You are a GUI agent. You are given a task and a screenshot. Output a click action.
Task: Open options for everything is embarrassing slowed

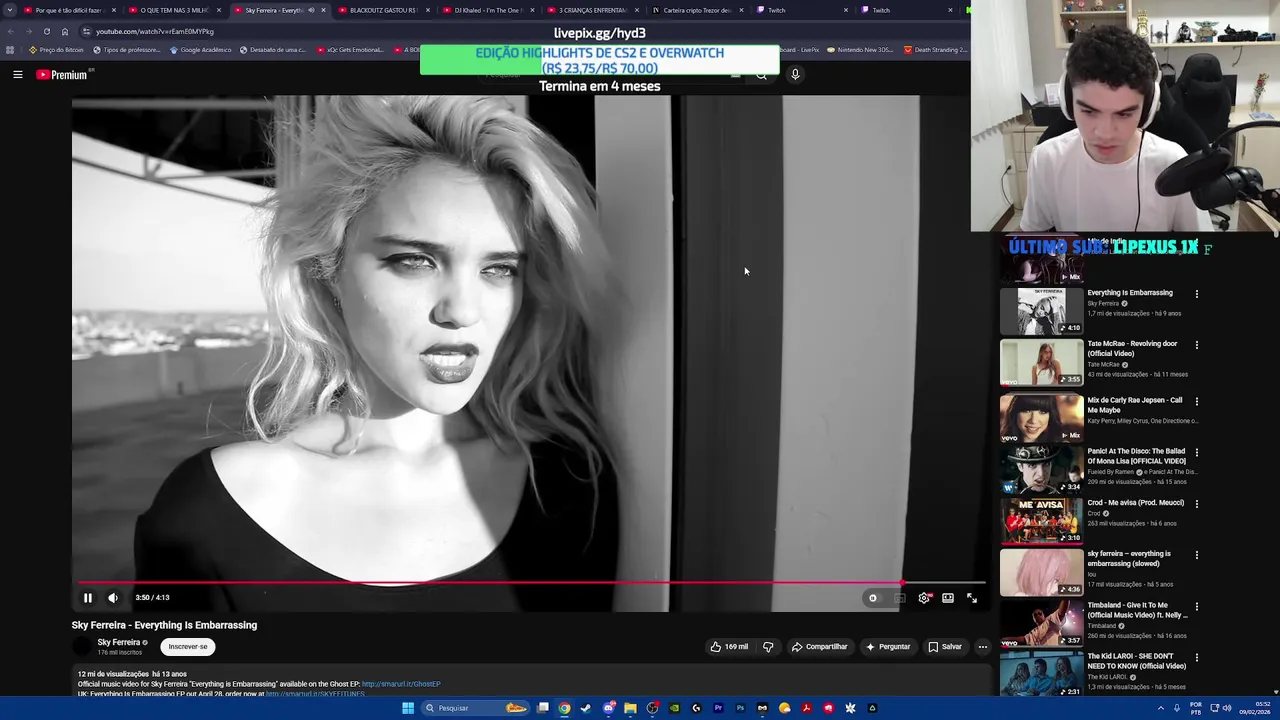1197,555
